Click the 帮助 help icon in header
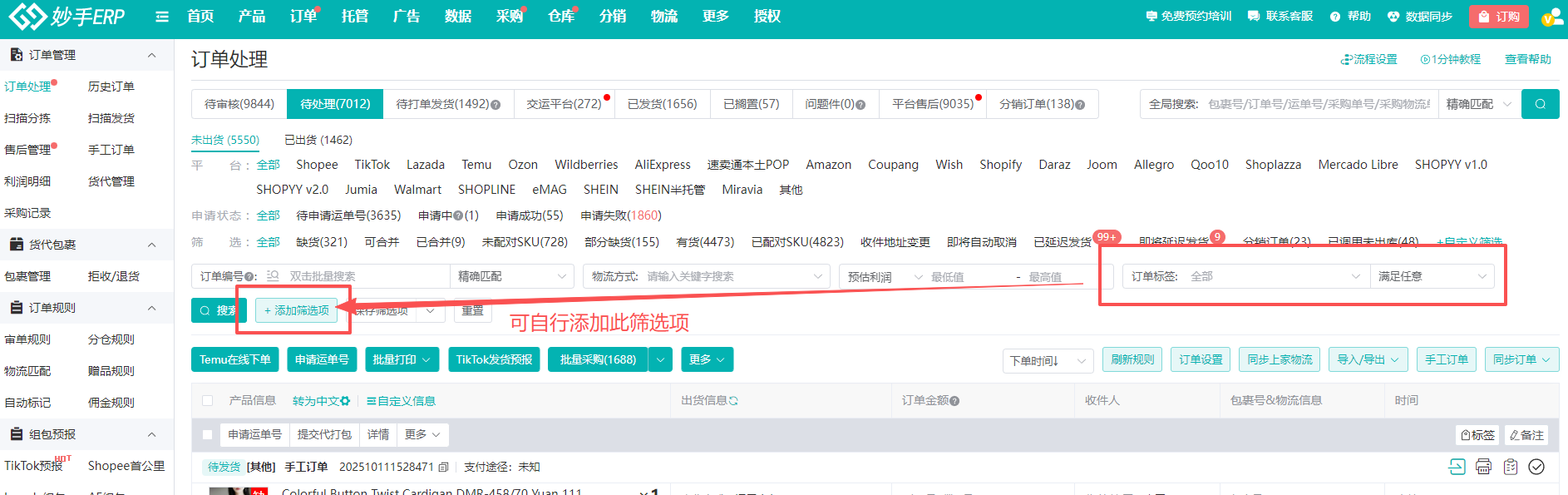 tap(1335, 17)
